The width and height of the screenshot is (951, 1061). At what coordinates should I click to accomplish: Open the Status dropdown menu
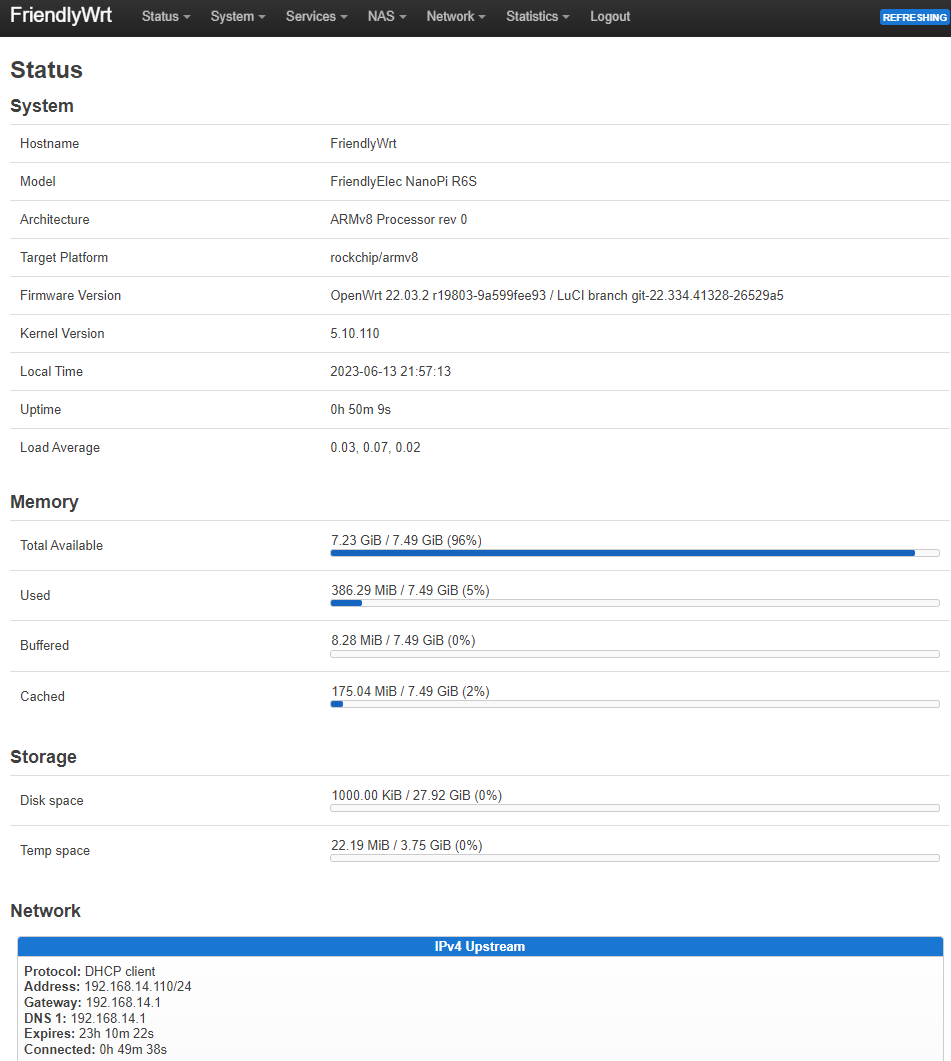pyautogui.click(x=165, y=17)
